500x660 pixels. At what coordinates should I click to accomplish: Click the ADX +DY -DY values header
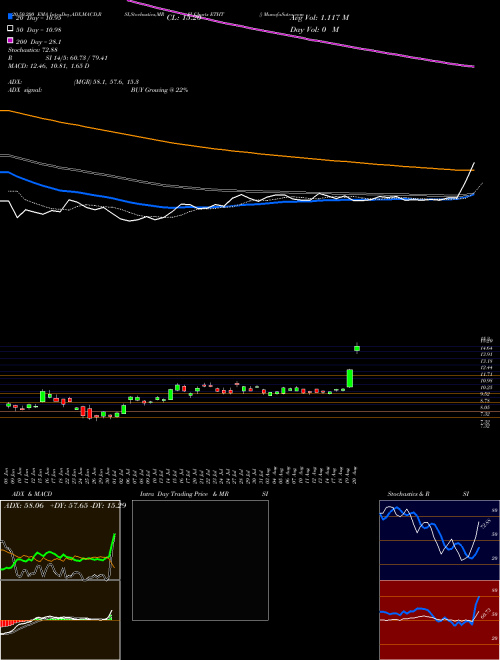pos(65,505)
